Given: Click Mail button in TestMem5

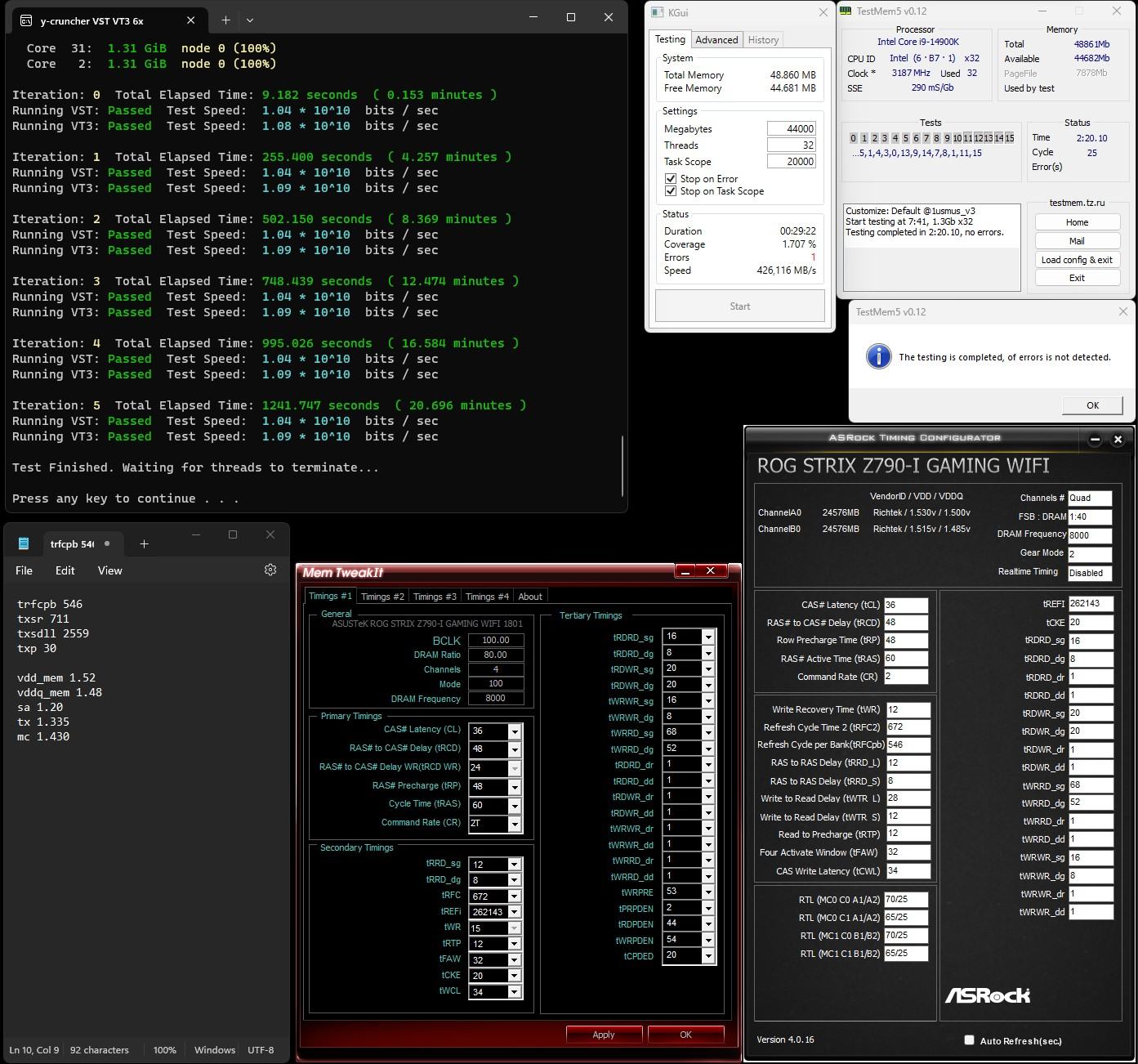Looking at the screenshot, I should pos(1077,241).
